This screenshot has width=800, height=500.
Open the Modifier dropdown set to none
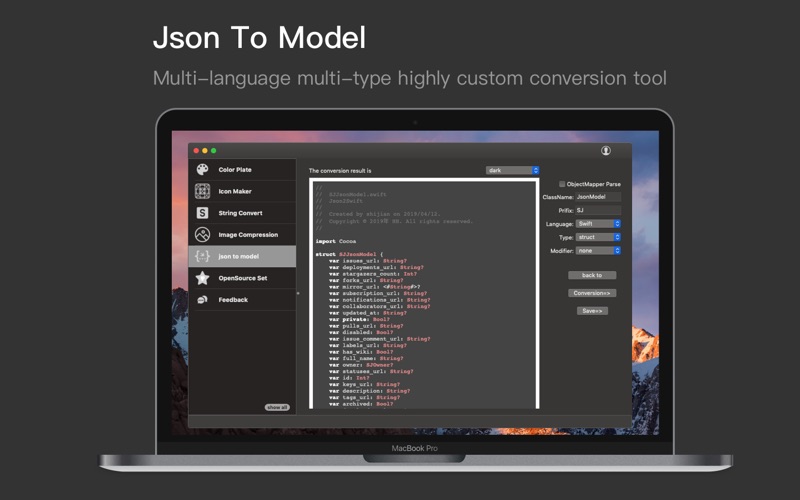pos(598,251)
